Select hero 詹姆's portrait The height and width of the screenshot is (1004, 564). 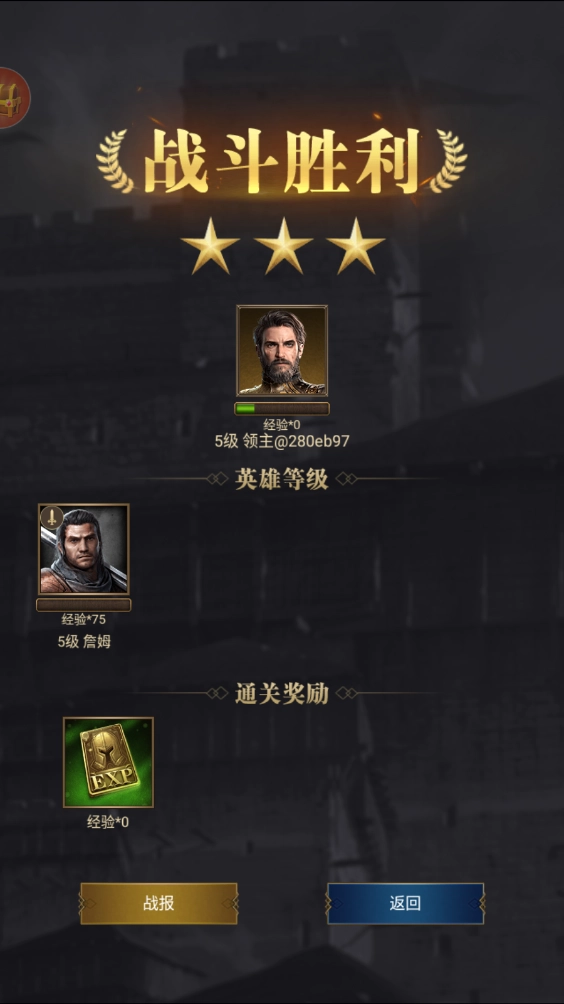(x=84, y=549)
